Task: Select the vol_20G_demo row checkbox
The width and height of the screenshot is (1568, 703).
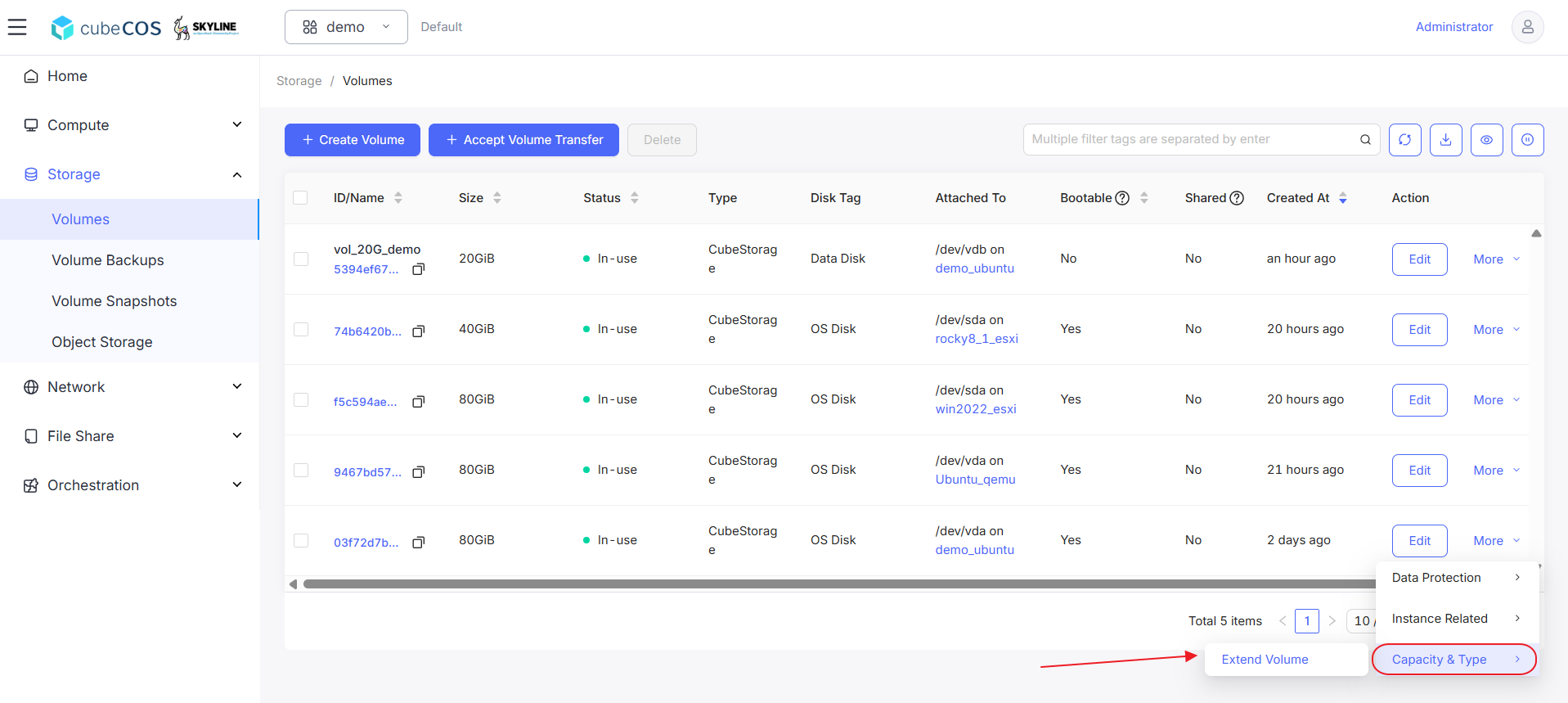Action: point(301,259)
